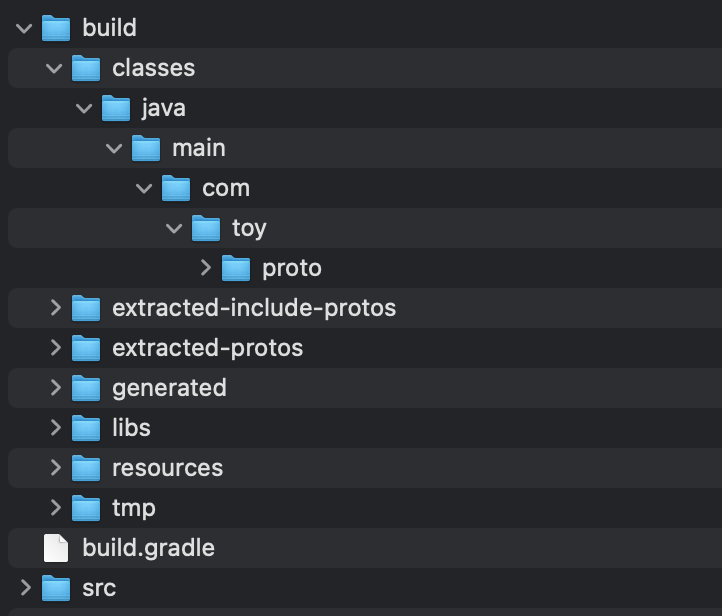The height and width of the screenshot is (616, 722).
Task: Expand the generated folder chevron
Action: click(x=56, y=388)
